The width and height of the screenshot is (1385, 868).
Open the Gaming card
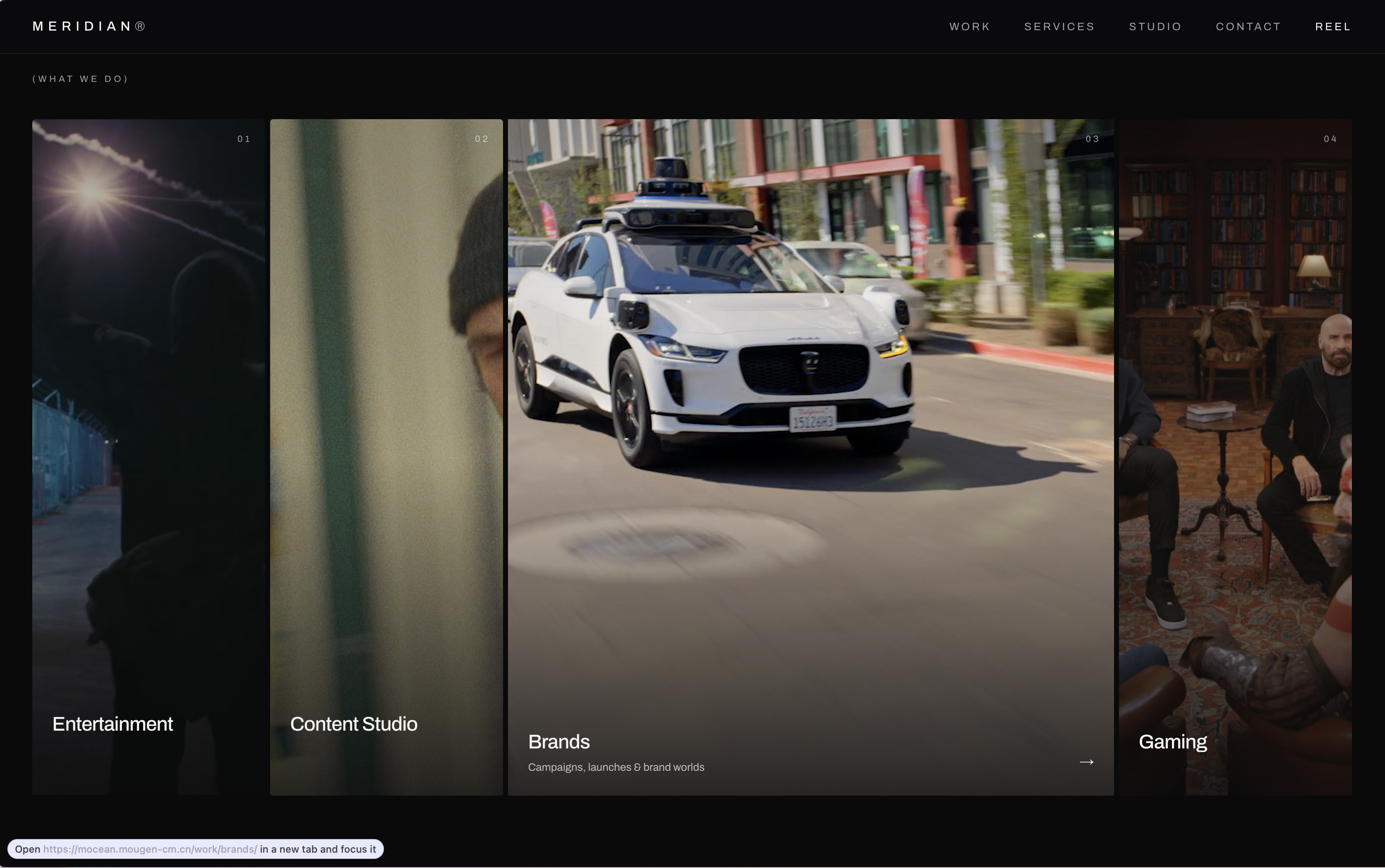coord(1235,457)
